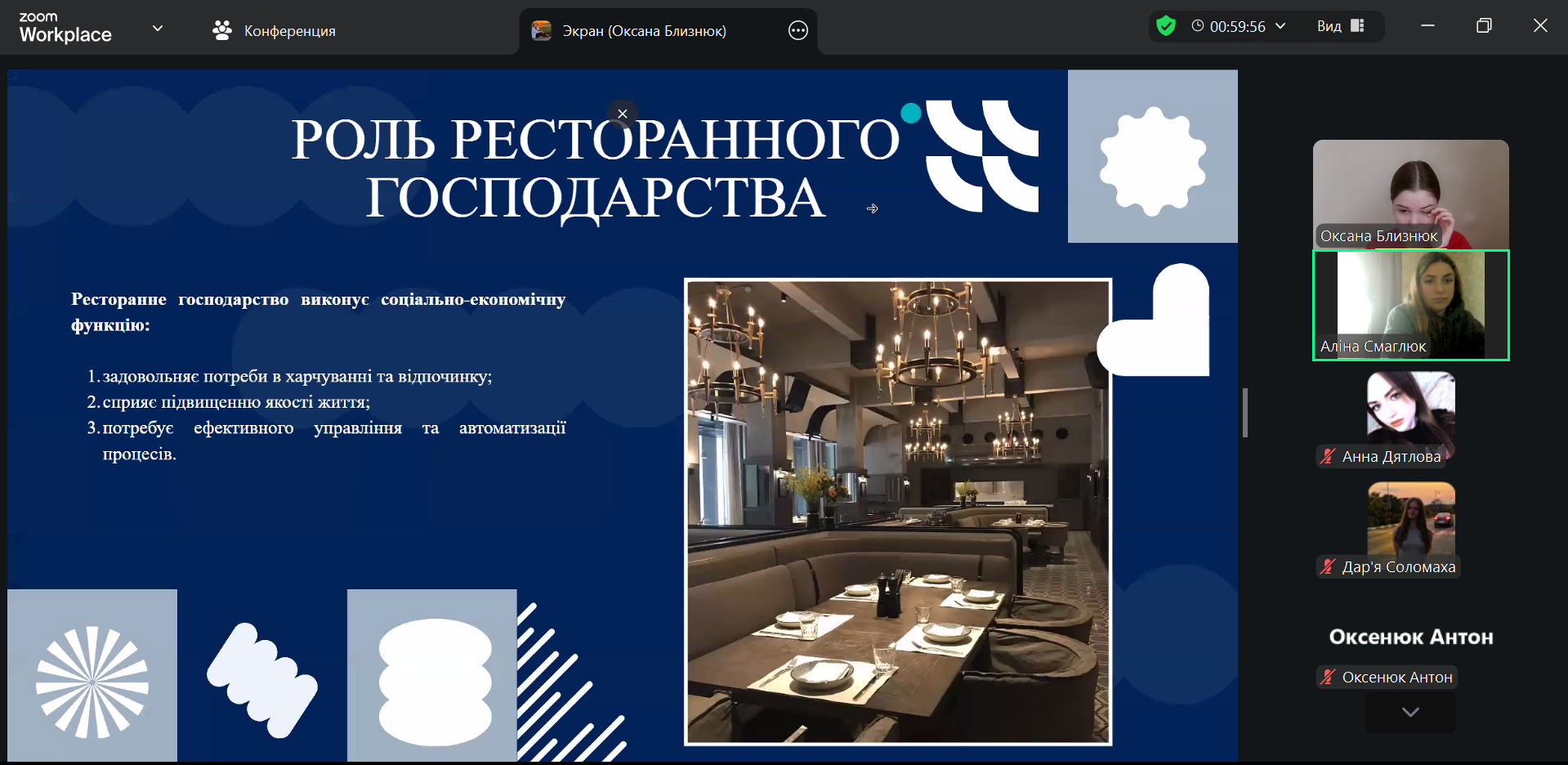
Task: Expand the Zoom Workplace dropdown chevron
Action: (158, 29)
